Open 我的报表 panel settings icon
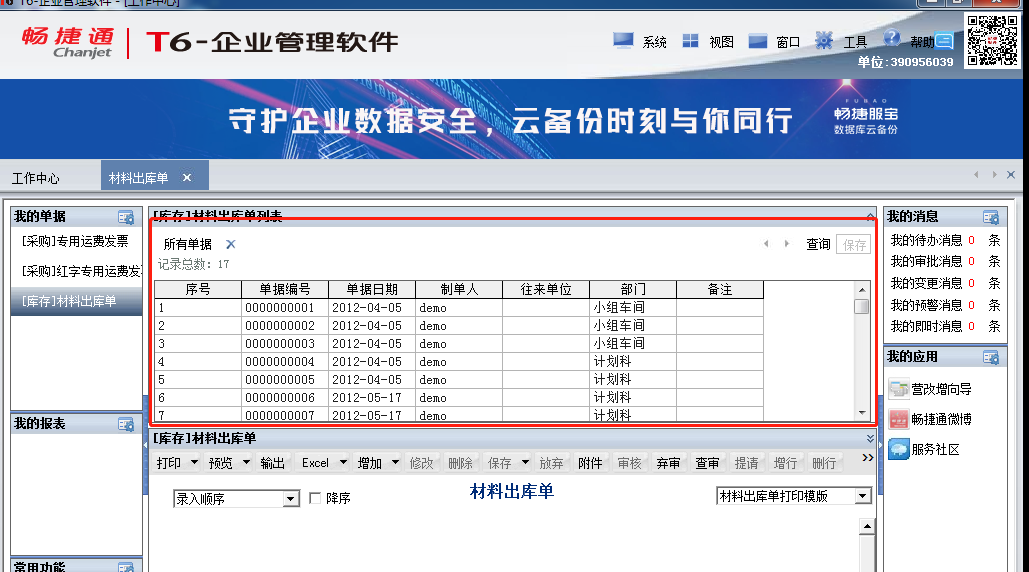 126,424
